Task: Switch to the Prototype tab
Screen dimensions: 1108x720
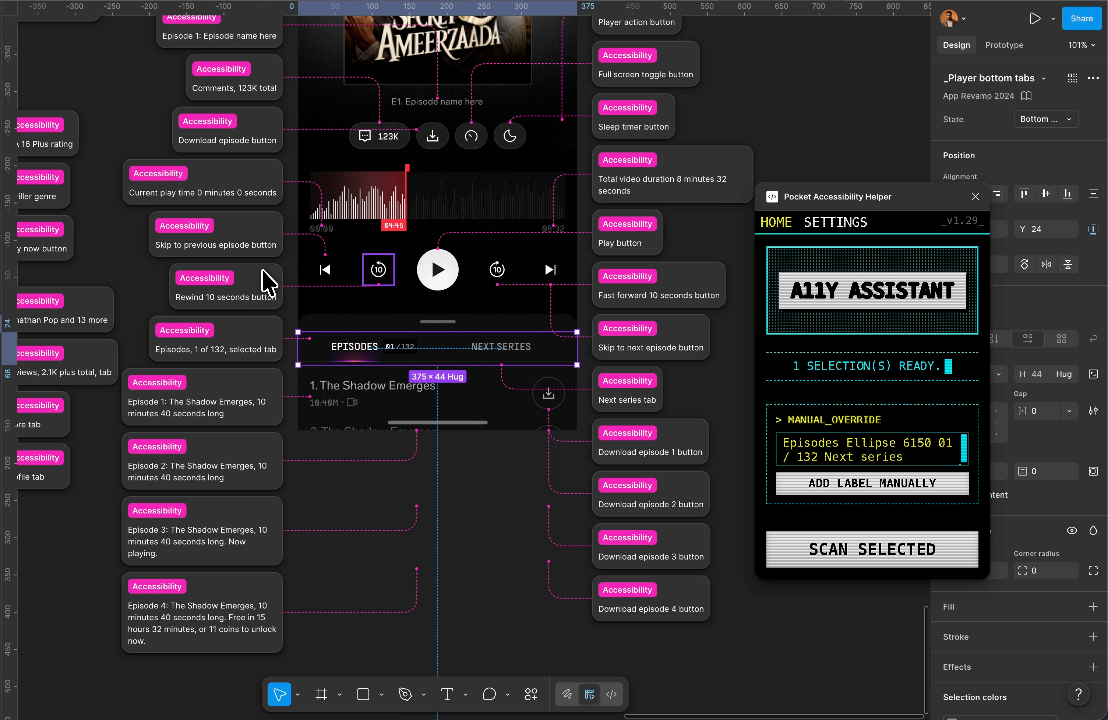Action: [x=1003, y=45]
